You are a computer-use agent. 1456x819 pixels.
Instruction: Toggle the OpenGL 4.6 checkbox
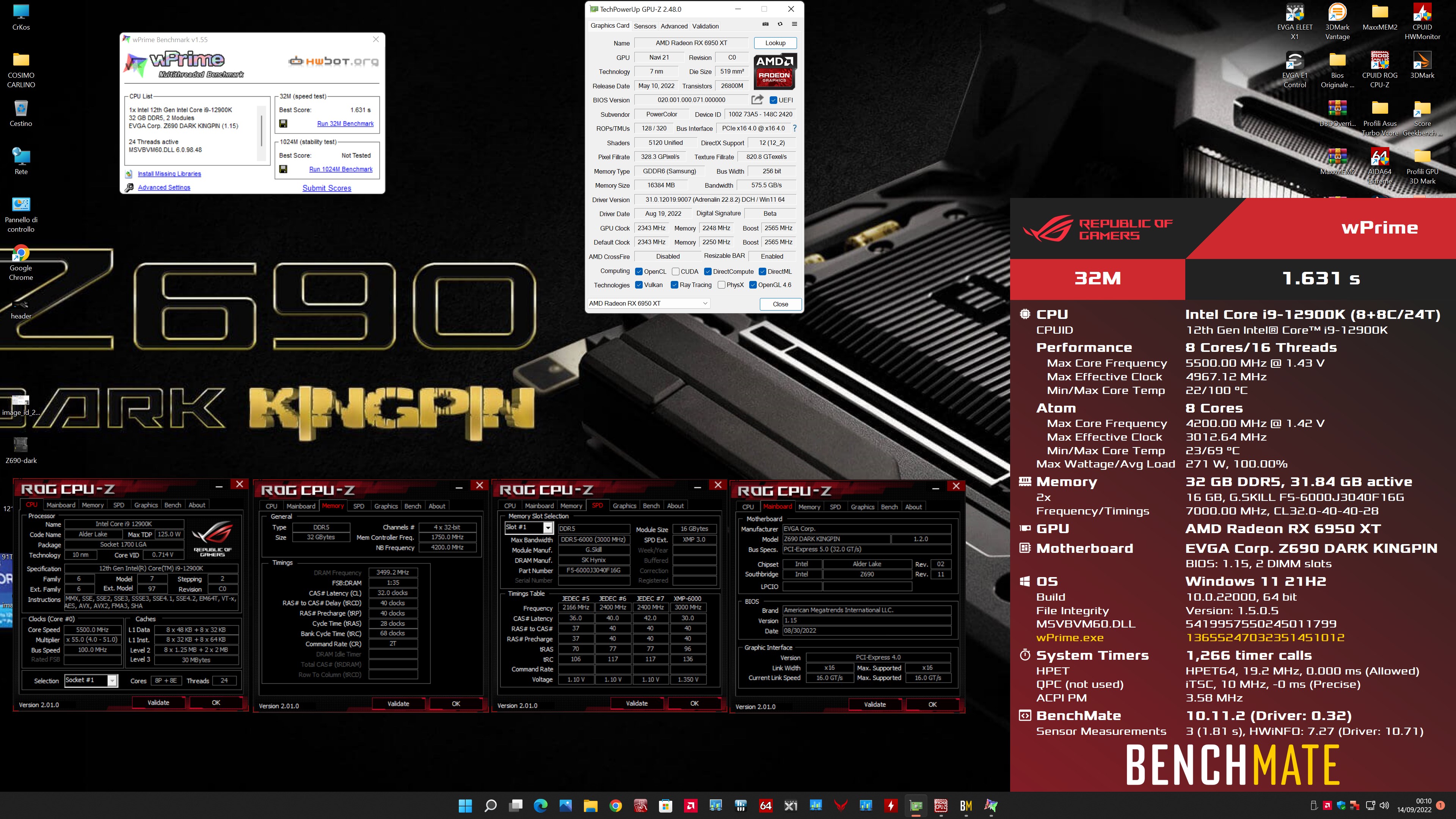point(753,285)
